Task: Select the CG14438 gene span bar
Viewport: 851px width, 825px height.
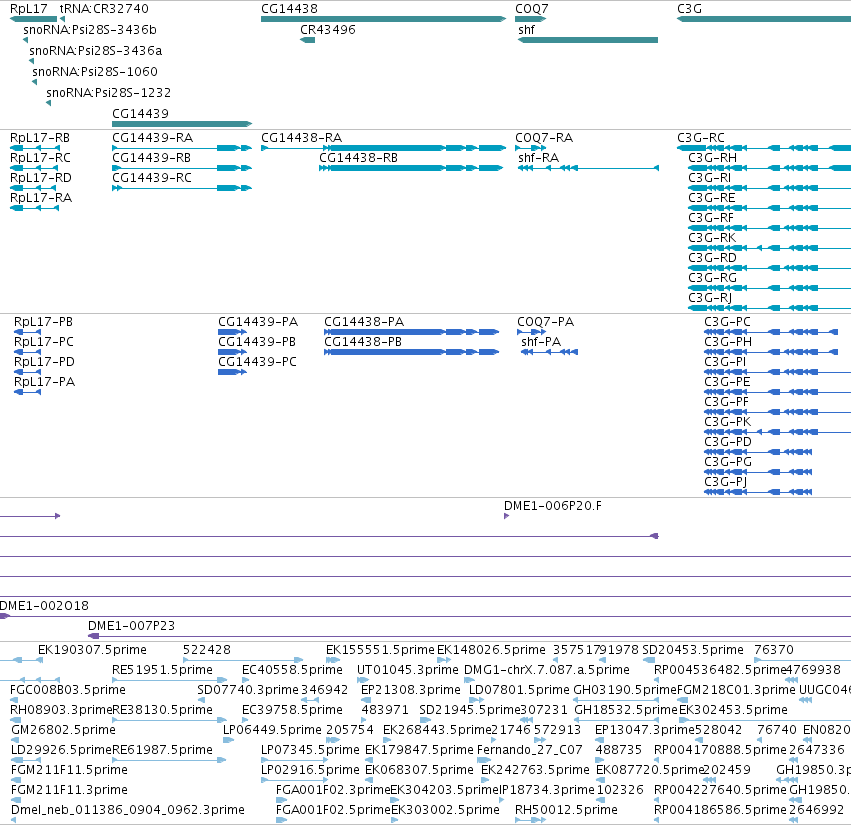Action: [x=383, y=19]
